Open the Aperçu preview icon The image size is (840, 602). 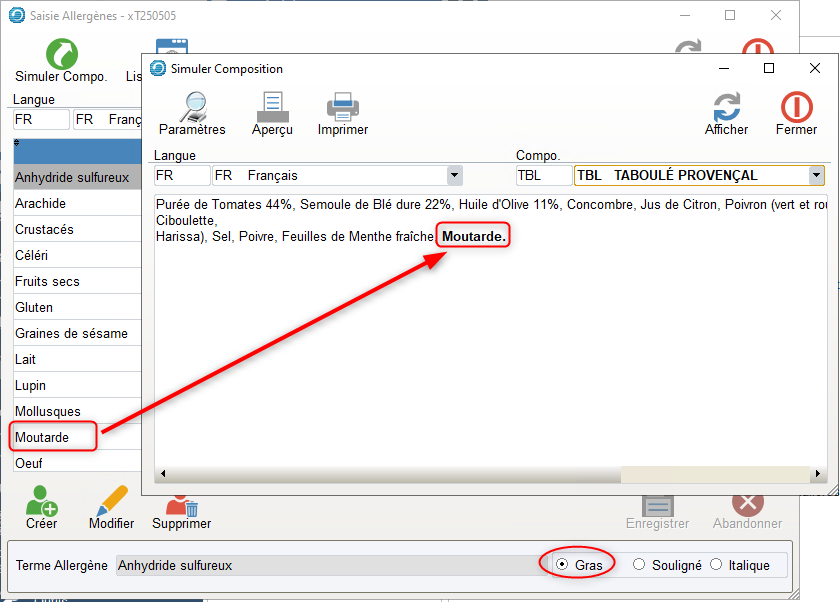coord(272,106)
